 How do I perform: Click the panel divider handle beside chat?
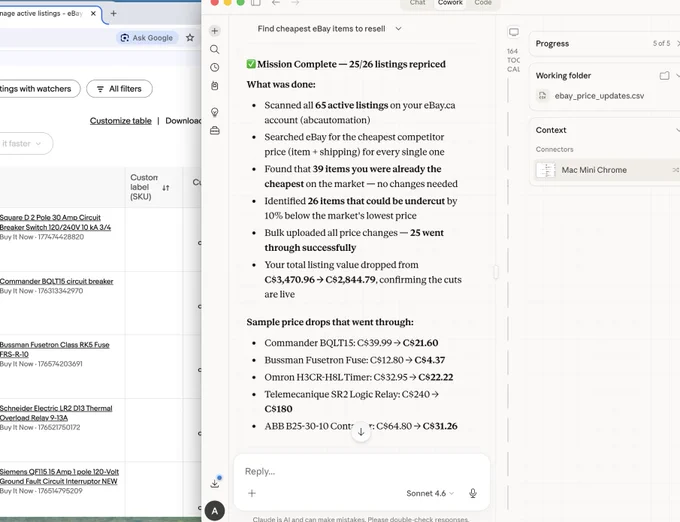click(495, 272)
